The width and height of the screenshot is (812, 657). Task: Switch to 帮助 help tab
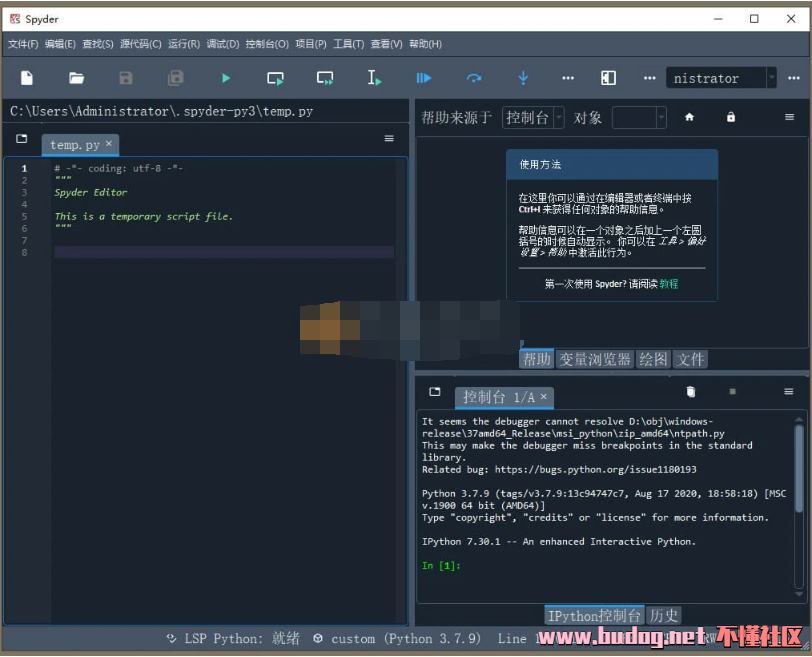click(536, 359)
